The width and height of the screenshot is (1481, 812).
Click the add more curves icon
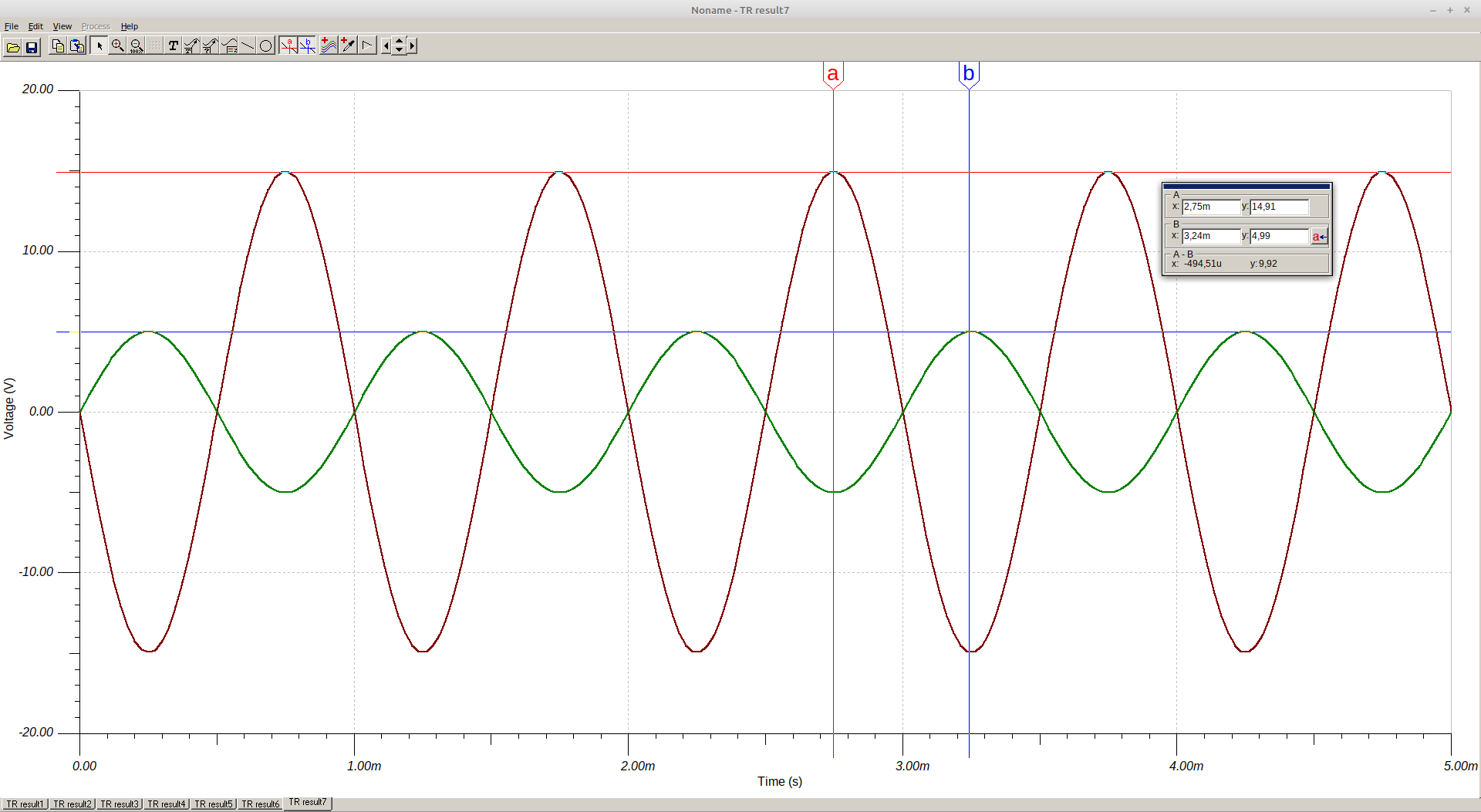pos(329,46)
